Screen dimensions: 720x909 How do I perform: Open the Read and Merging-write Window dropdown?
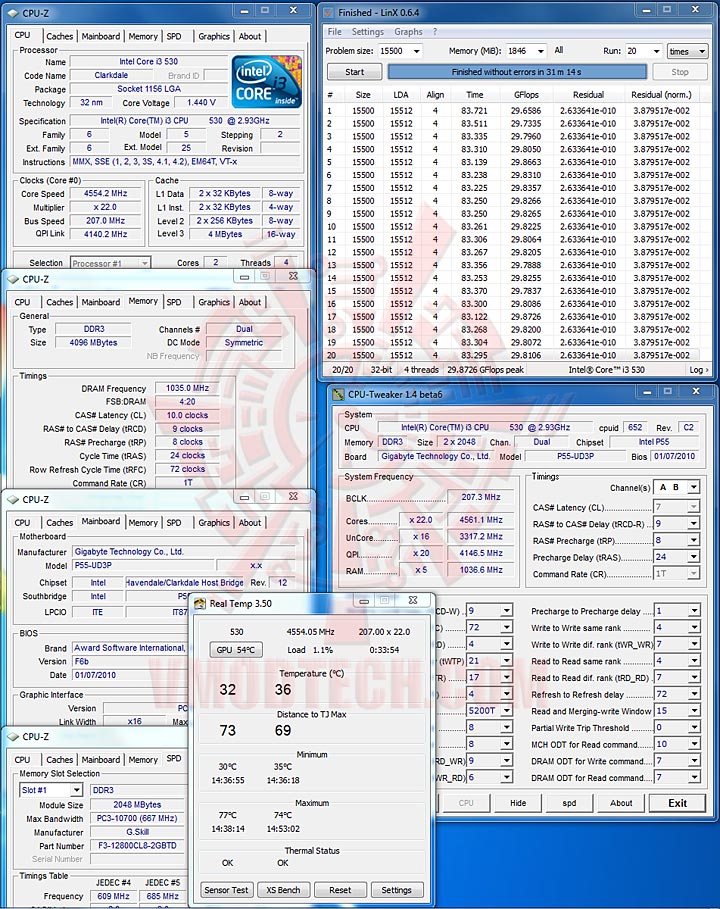694,711
